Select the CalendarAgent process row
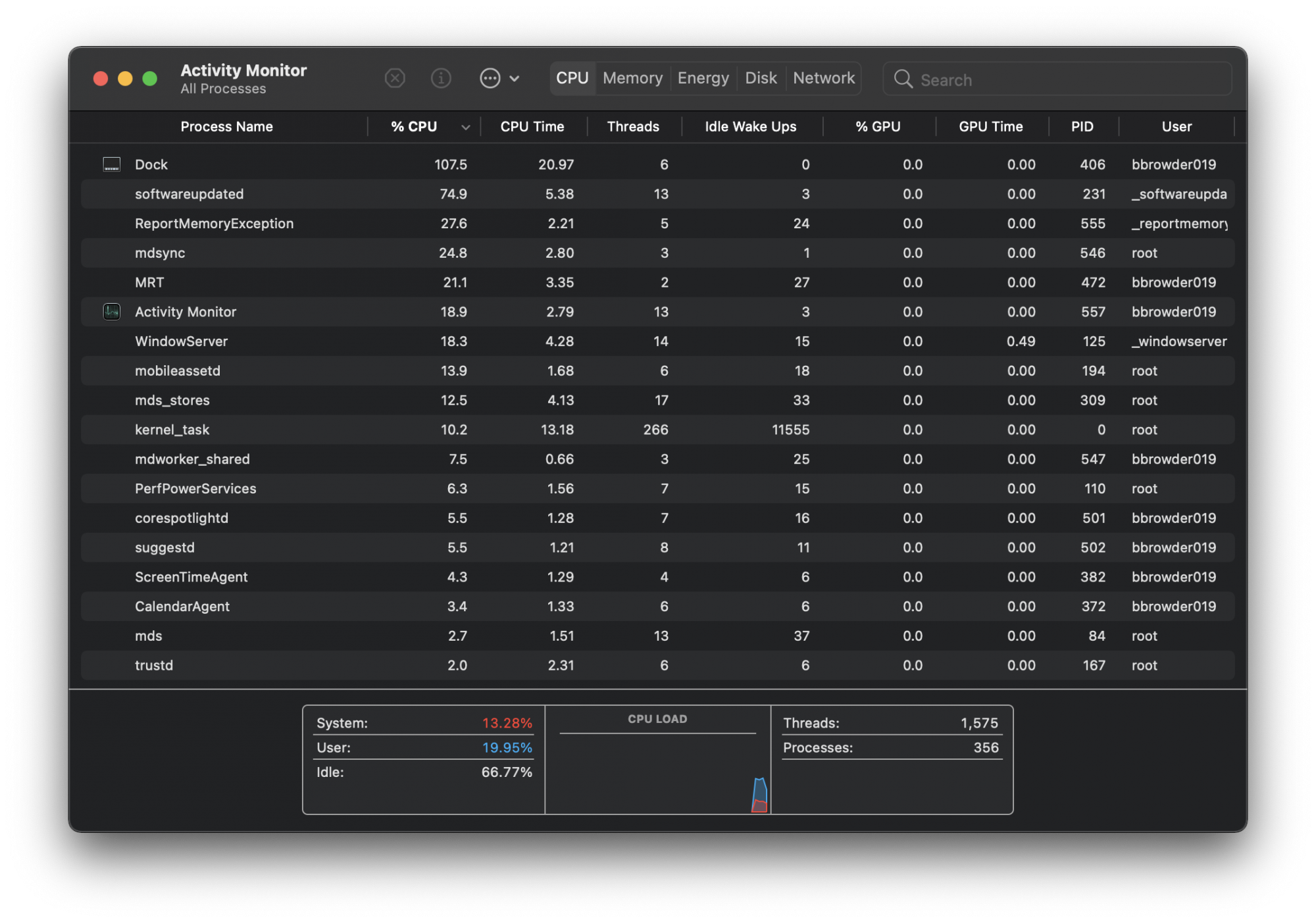The width and height of the screenshot is (1316, 923). (x=658, y=606)
